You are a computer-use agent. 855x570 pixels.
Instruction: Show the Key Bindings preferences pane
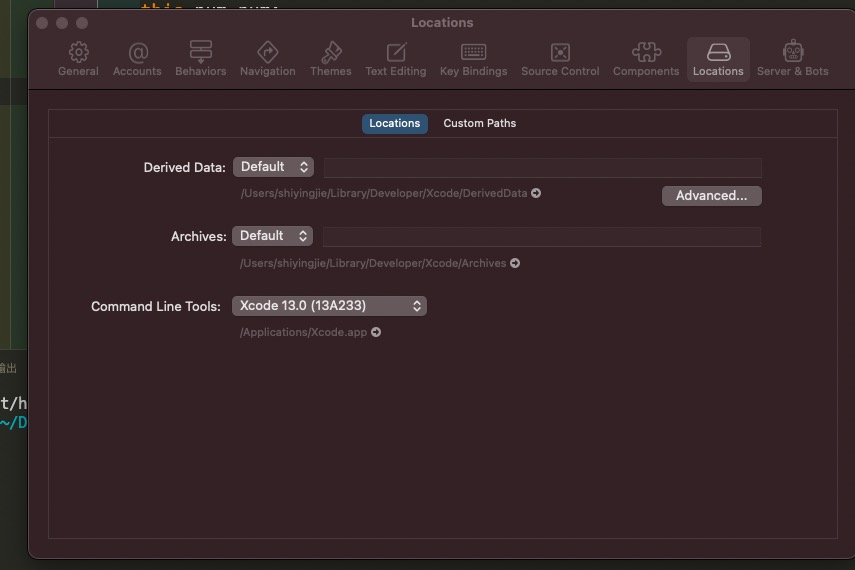coord(473,59)
